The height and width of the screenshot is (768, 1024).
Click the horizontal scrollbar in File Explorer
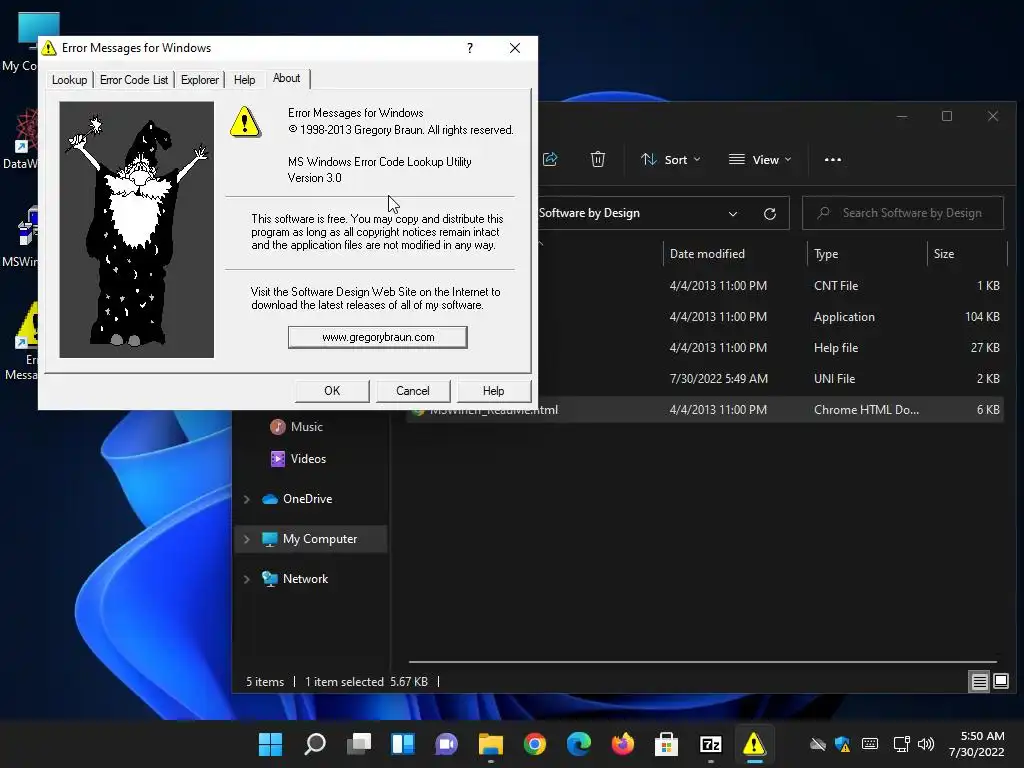coord(703,662)
